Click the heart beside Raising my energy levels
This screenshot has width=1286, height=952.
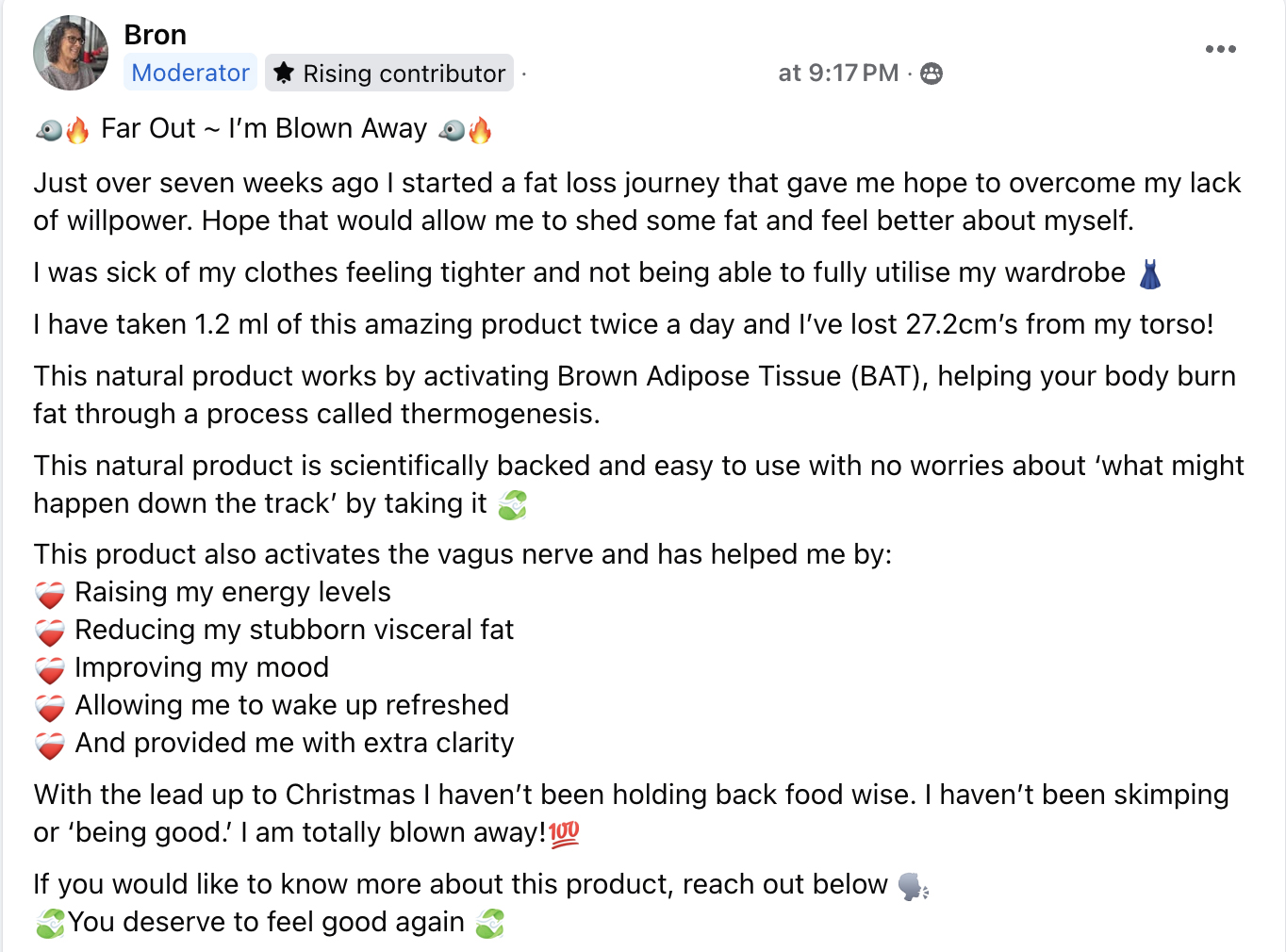click(50, 595)
